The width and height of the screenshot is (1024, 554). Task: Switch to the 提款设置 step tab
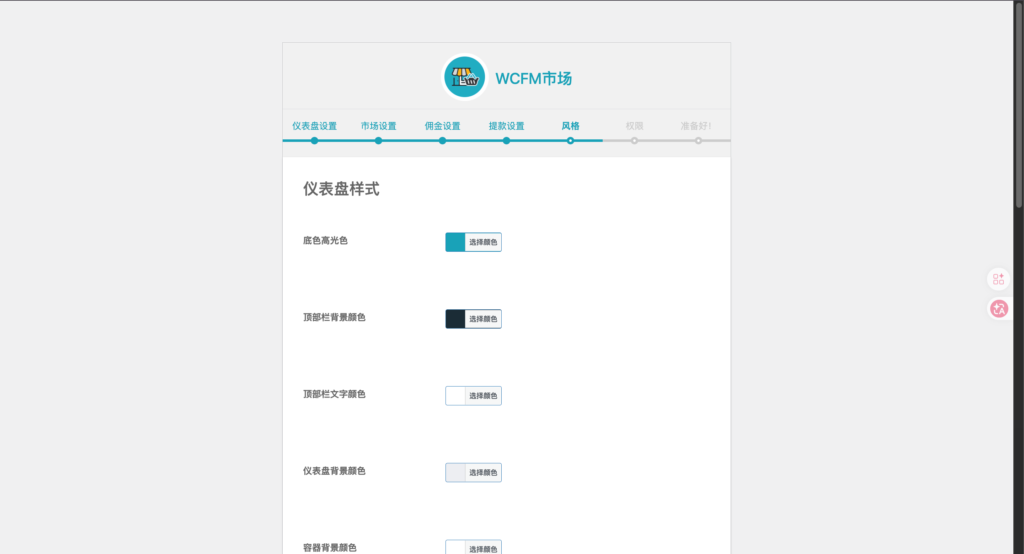[x=506, y=126]
